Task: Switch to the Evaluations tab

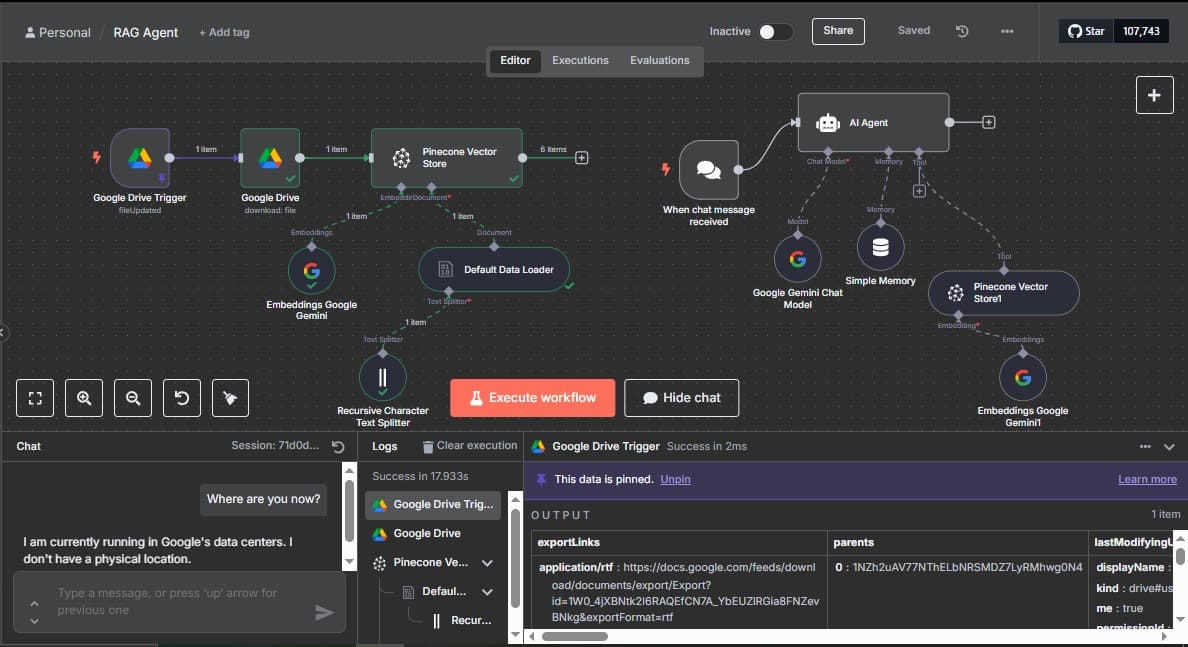Action: 659,60
